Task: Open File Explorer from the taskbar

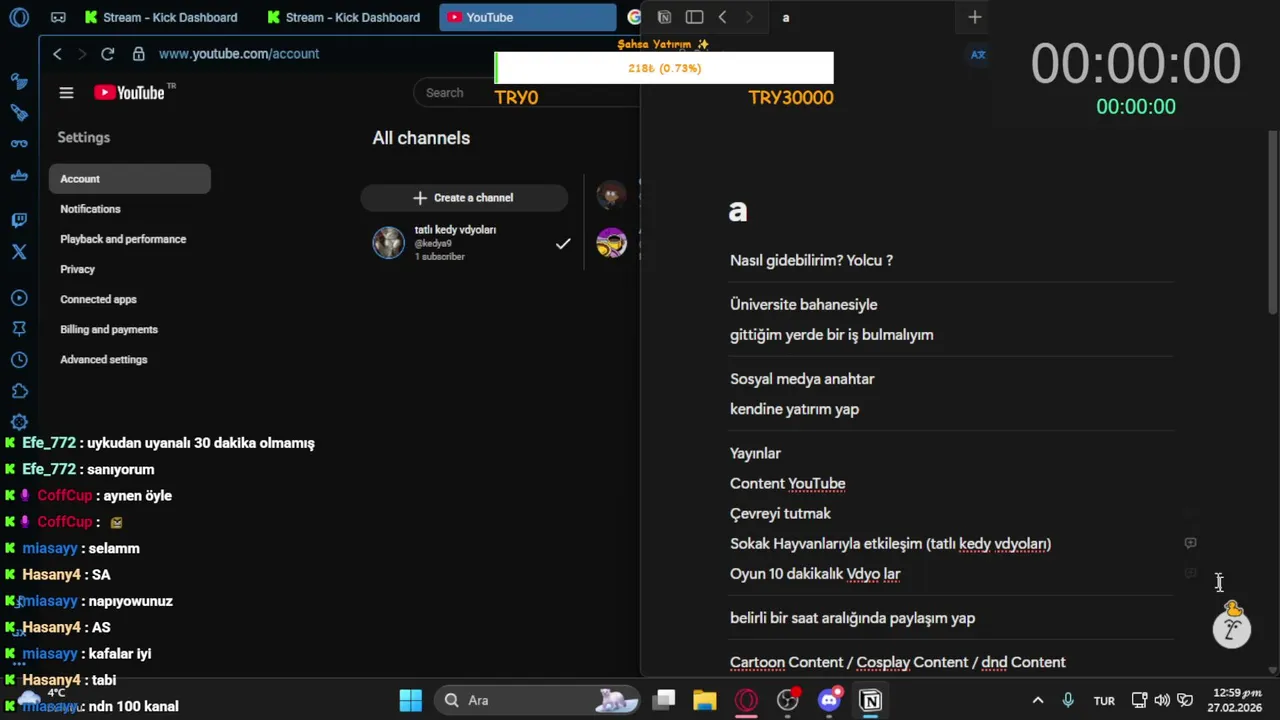Action: (705, 700)
